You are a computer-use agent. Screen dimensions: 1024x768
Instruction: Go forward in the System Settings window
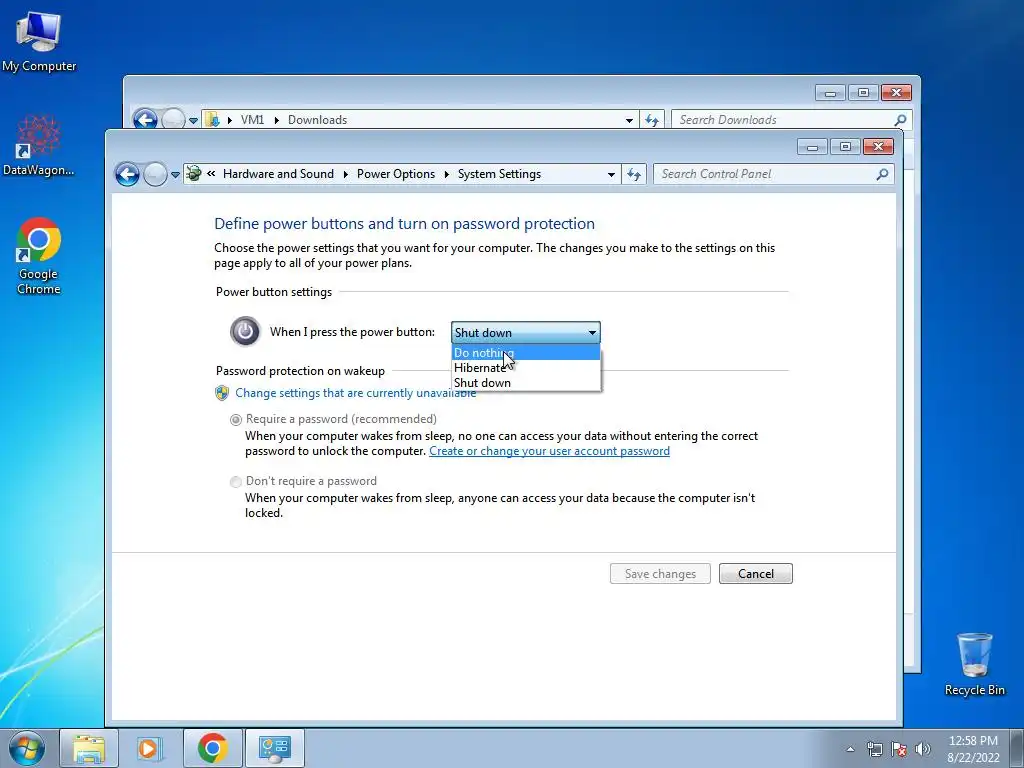click(155, 174)
